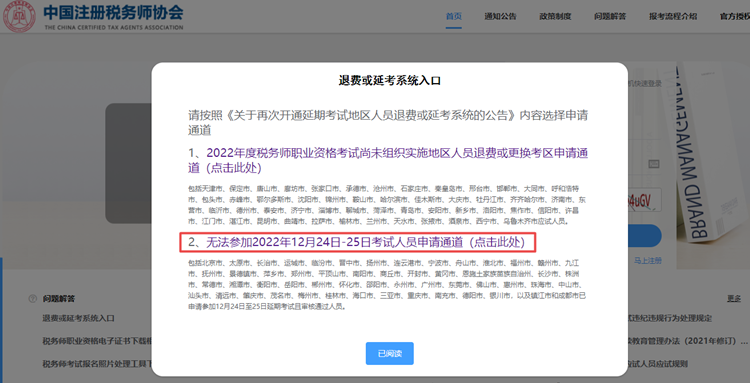750x383 pixels.
Task: Click the 马上注册 link
Action: [648, 261]
